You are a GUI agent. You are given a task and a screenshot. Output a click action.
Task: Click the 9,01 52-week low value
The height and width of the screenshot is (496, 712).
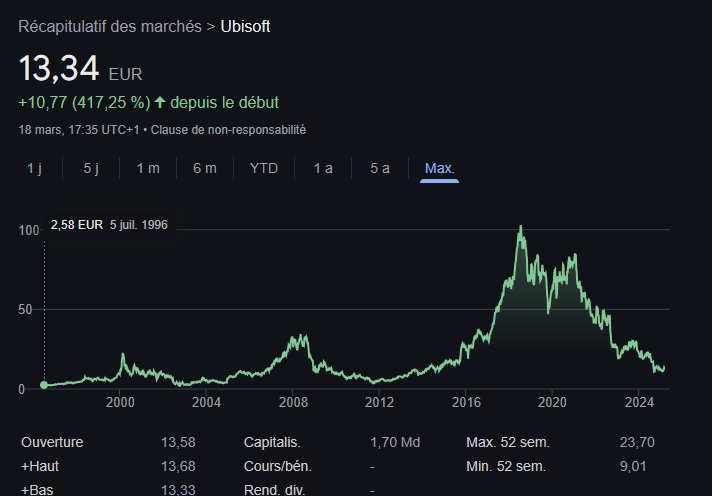(x=633, y=466)
